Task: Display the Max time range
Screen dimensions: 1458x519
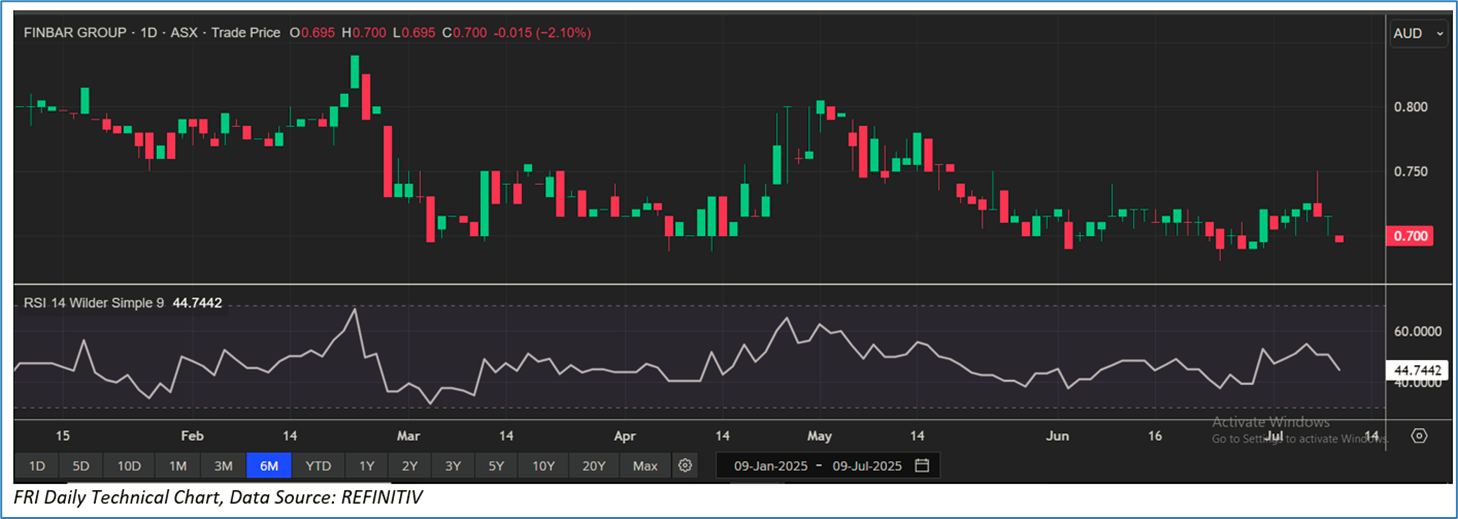Action: click(x=645, y=466)
